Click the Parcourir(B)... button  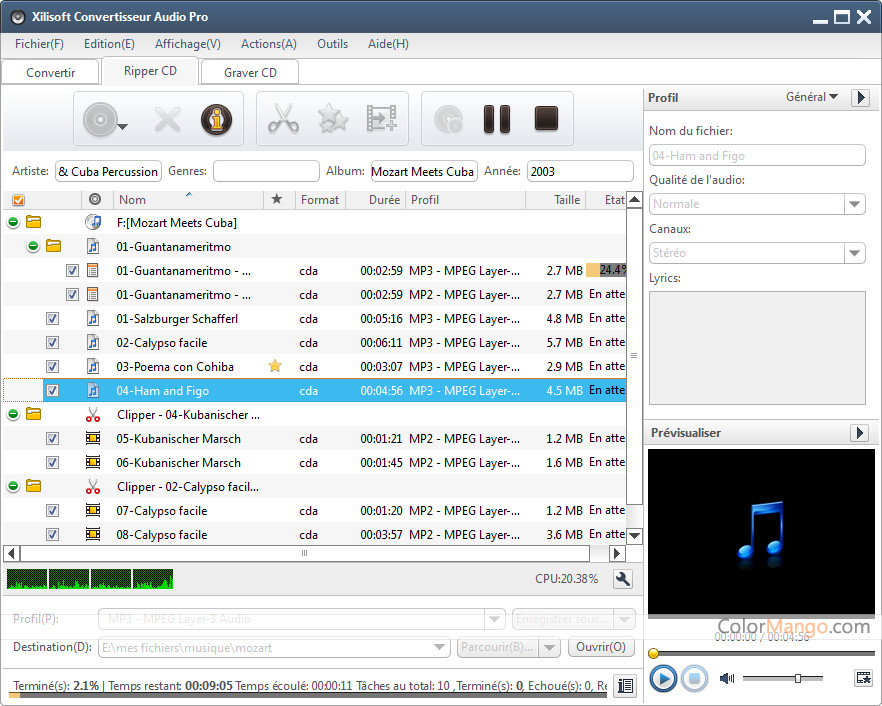point(497,647)
